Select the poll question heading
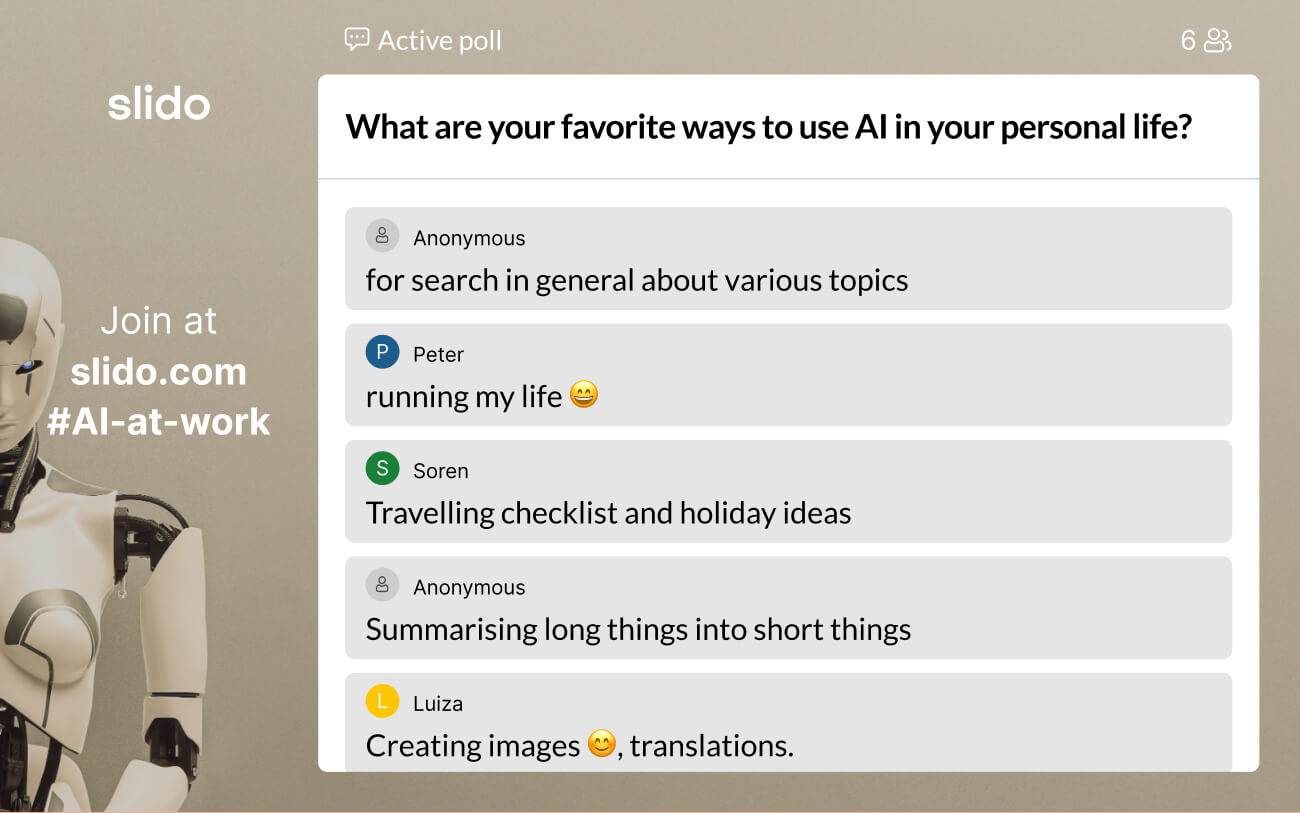Screen dimensions: 1300x813 click(x=768, y=127)
